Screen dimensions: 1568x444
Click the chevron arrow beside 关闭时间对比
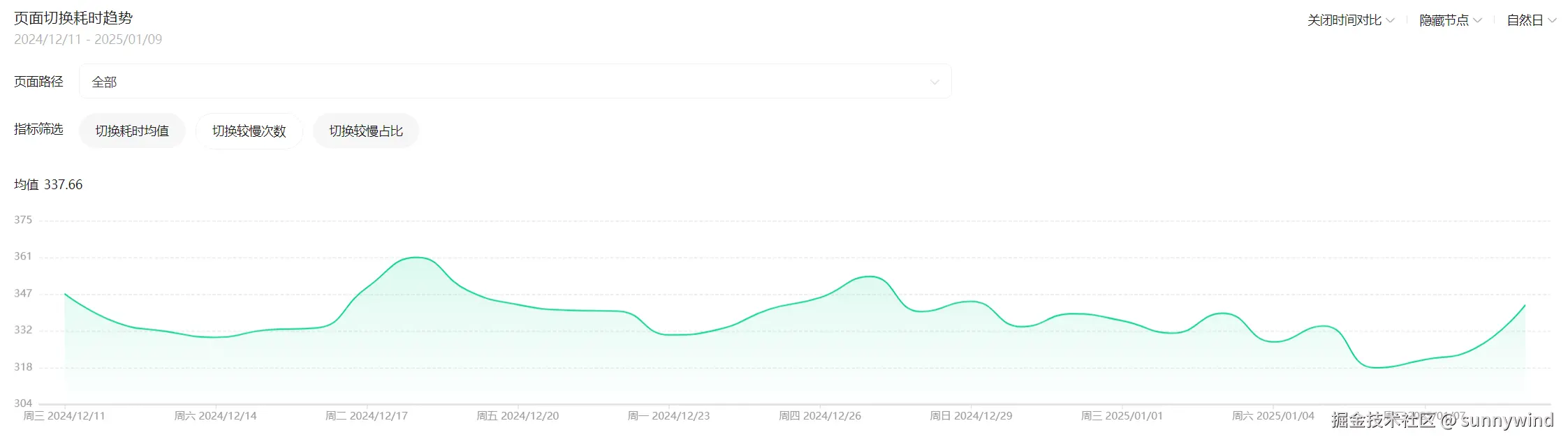[x=1390, y=21]
